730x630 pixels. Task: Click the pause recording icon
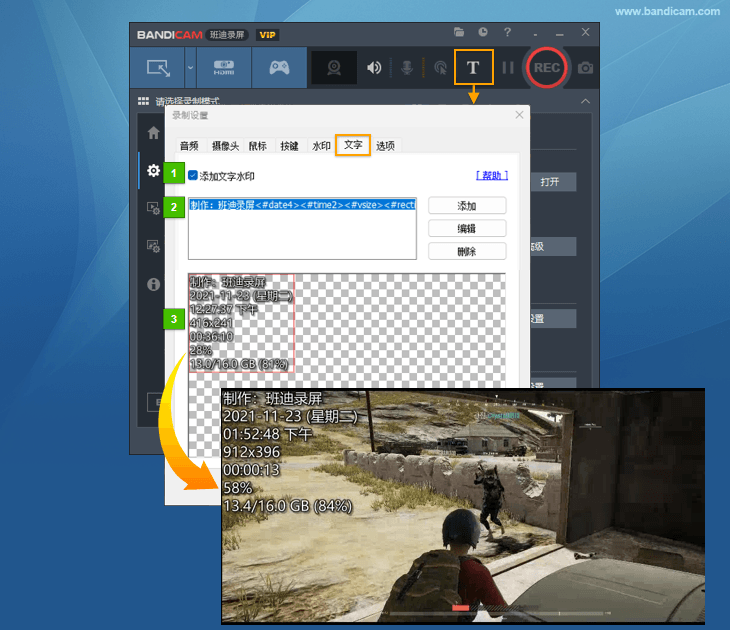[508, 68]
